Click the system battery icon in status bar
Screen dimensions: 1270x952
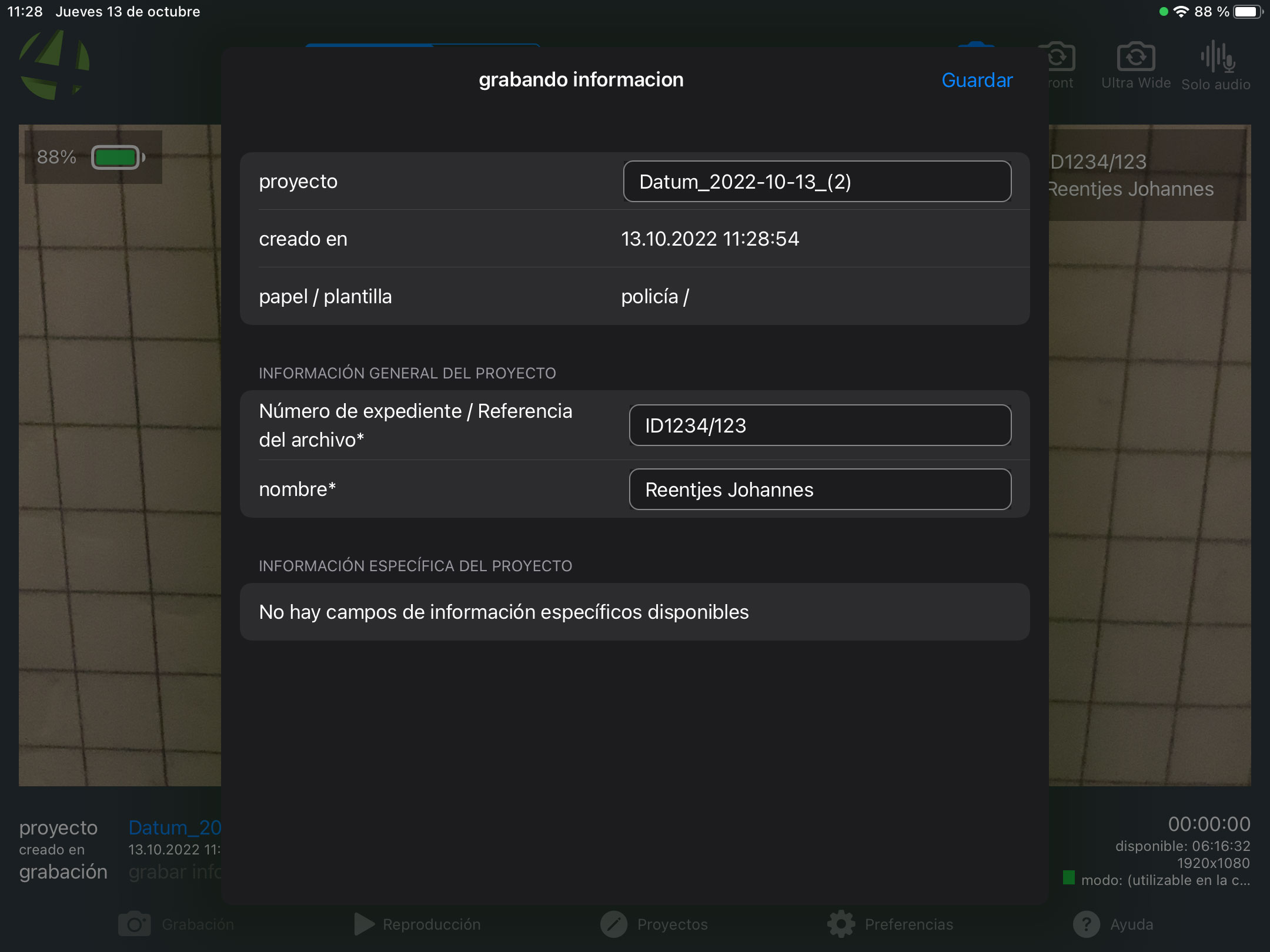pos(1248,12)
